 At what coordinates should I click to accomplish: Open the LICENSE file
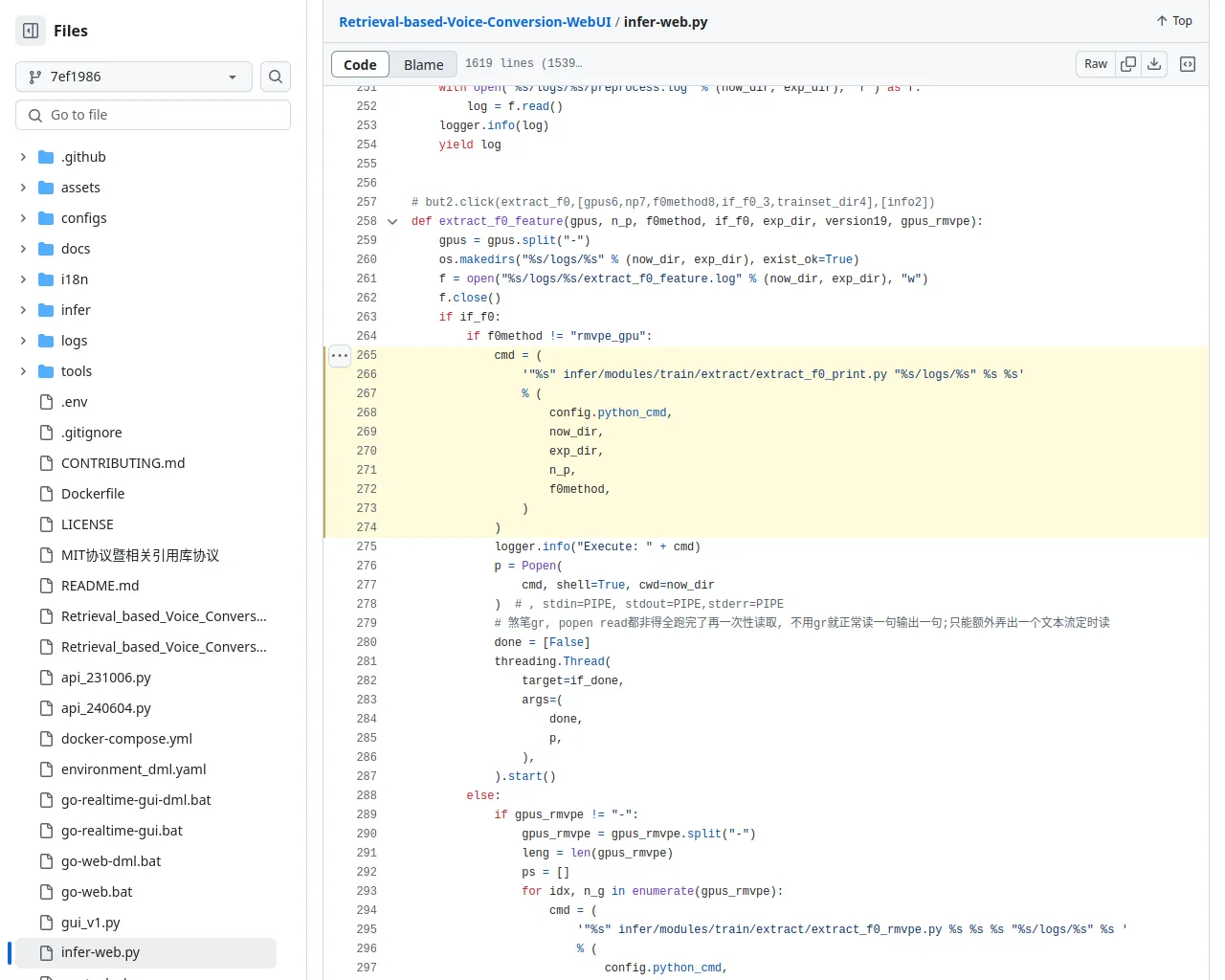(x=87, y=524)
